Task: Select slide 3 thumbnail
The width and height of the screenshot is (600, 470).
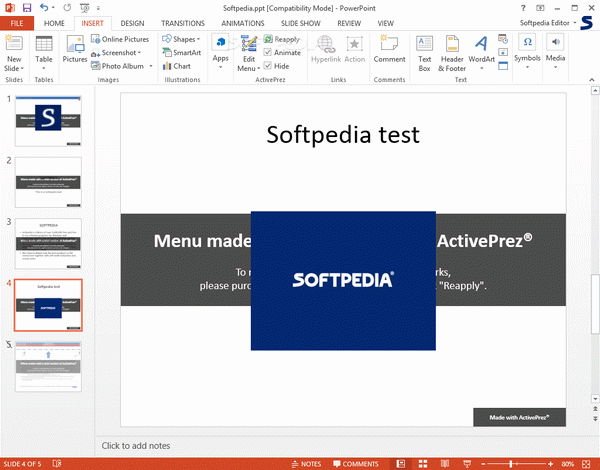Action: (x=48, y=243)
